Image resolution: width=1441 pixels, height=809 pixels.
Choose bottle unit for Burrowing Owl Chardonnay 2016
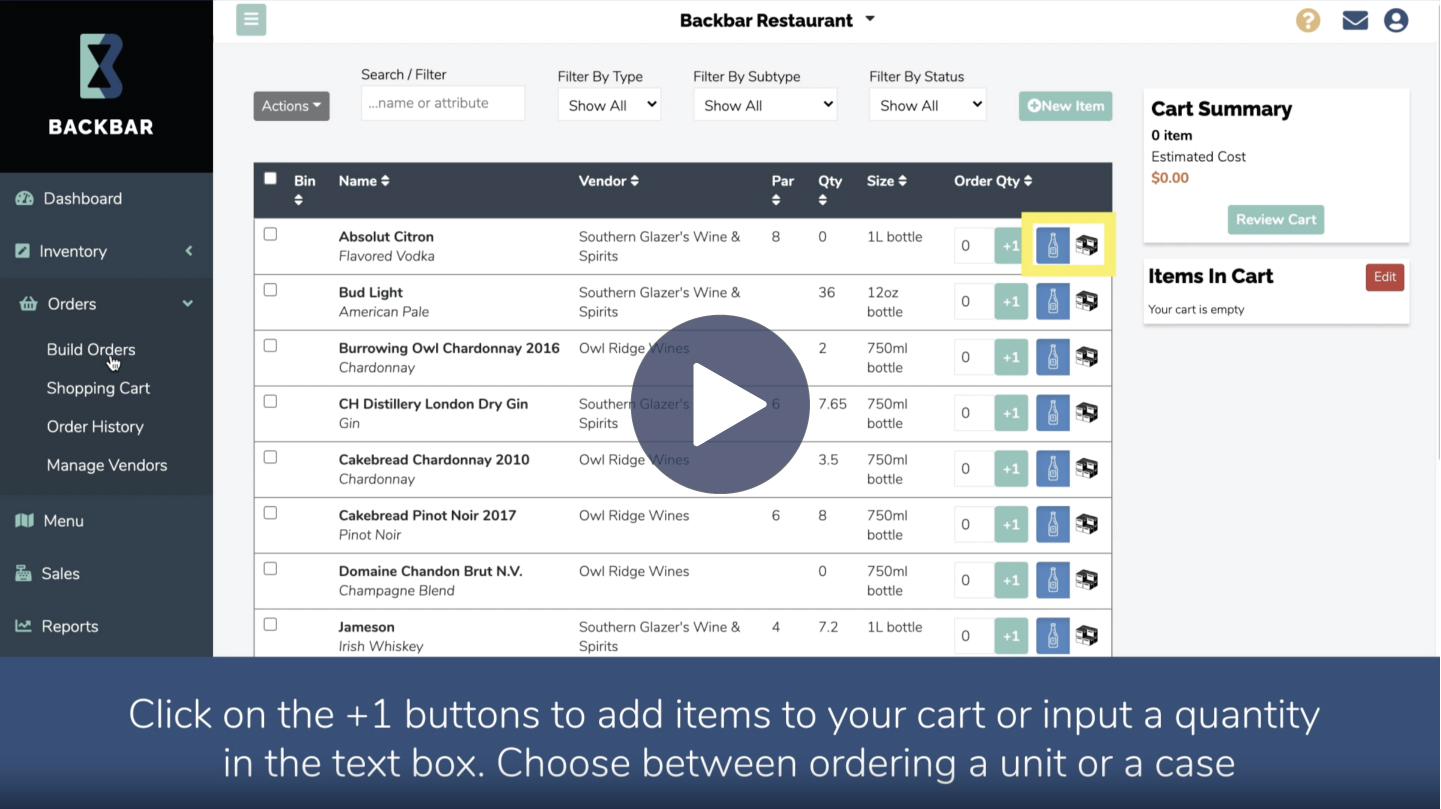1053,357
